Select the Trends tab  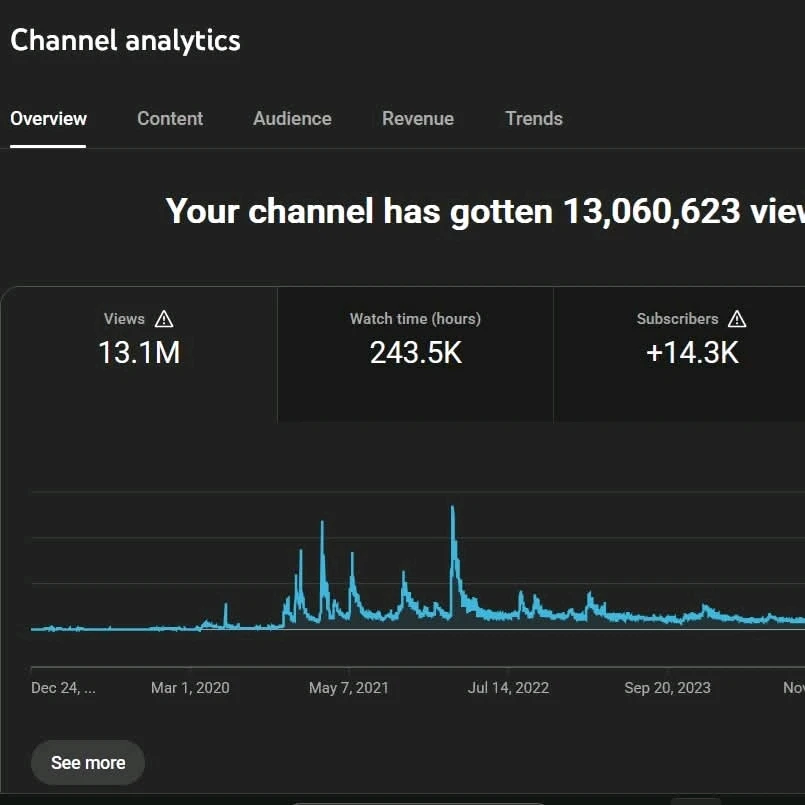(534, 118)
